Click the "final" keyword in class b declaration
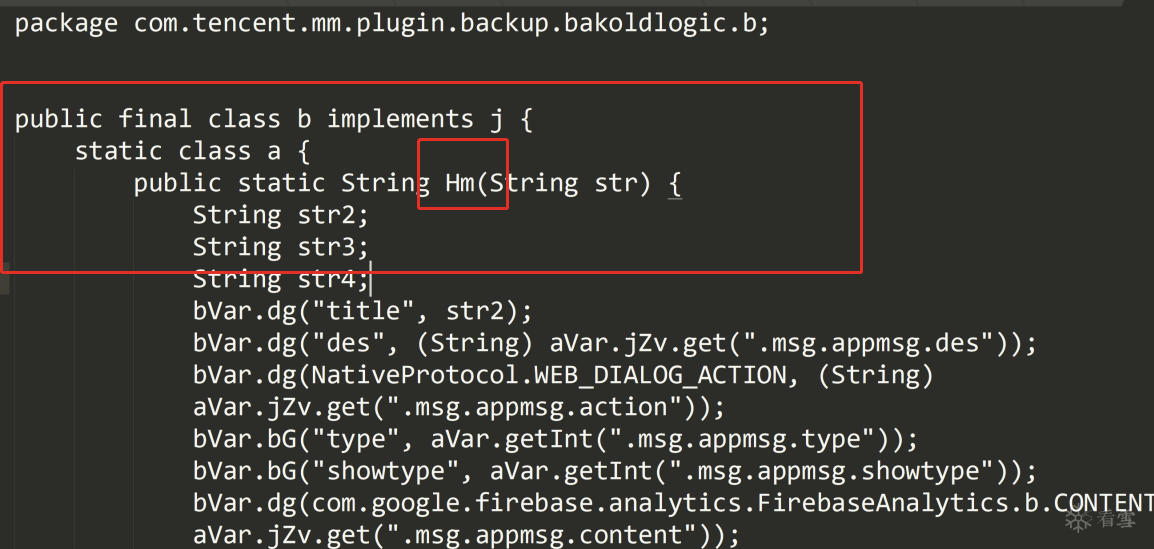The width and height of the screenshot is (1154, 549). click(x=155, y=119)
